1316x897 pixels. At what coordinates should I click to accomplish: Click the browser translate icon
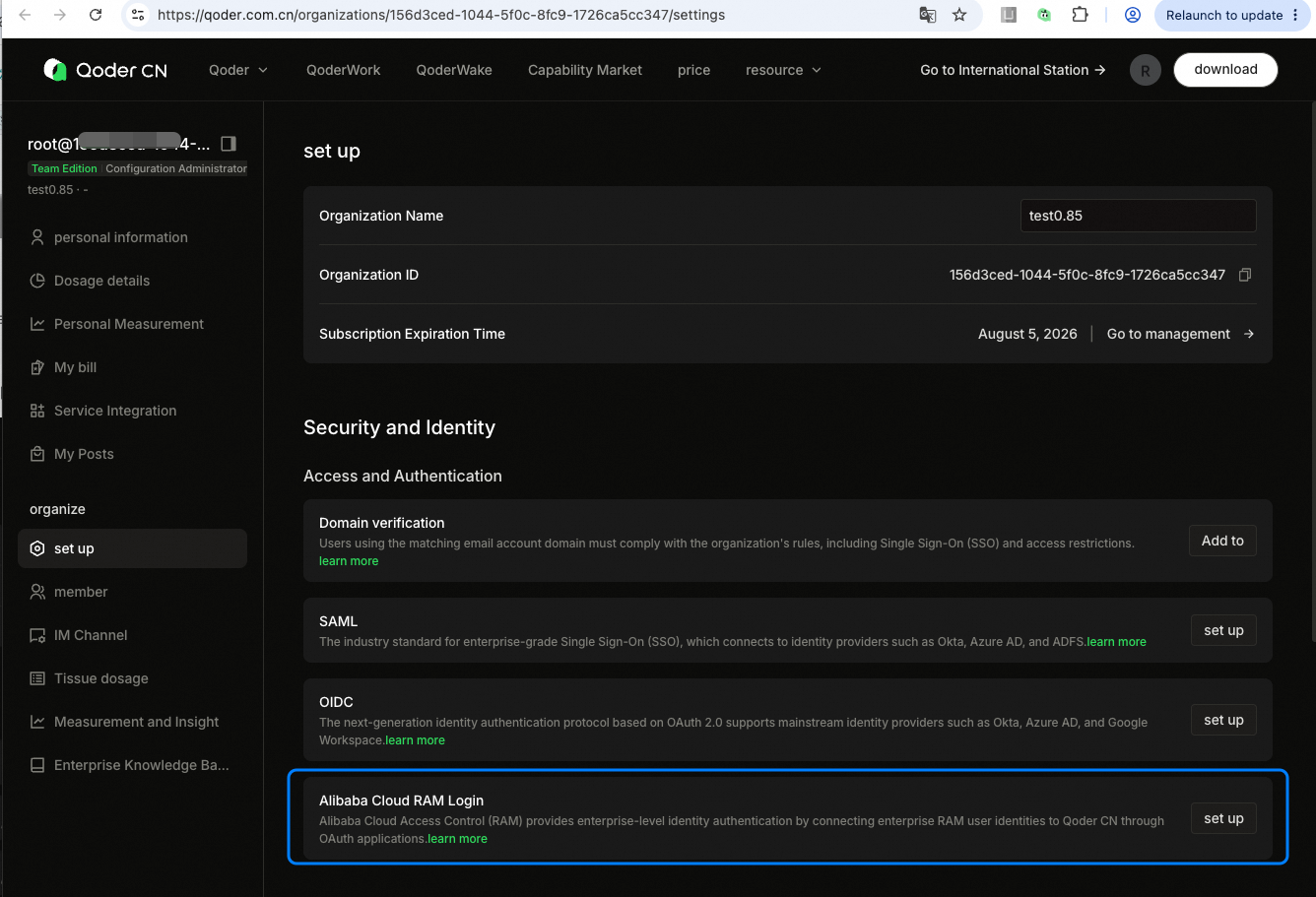tap(927, 15)
